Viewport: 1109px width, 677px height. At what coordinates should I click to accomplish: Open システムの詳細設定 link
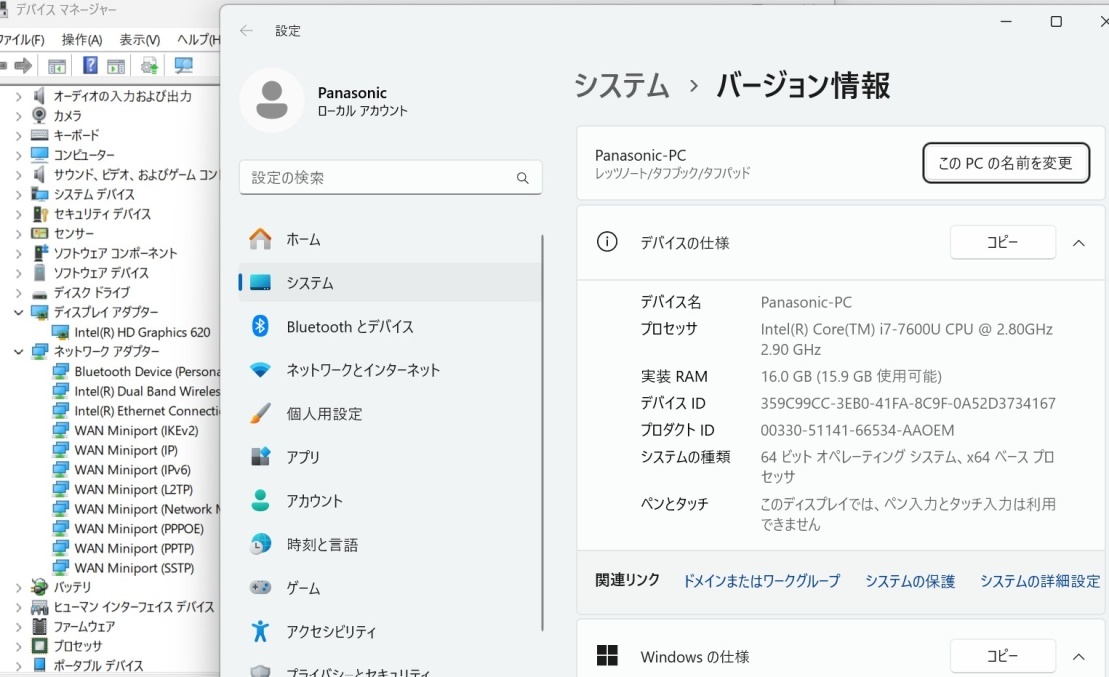point(1040,581)
